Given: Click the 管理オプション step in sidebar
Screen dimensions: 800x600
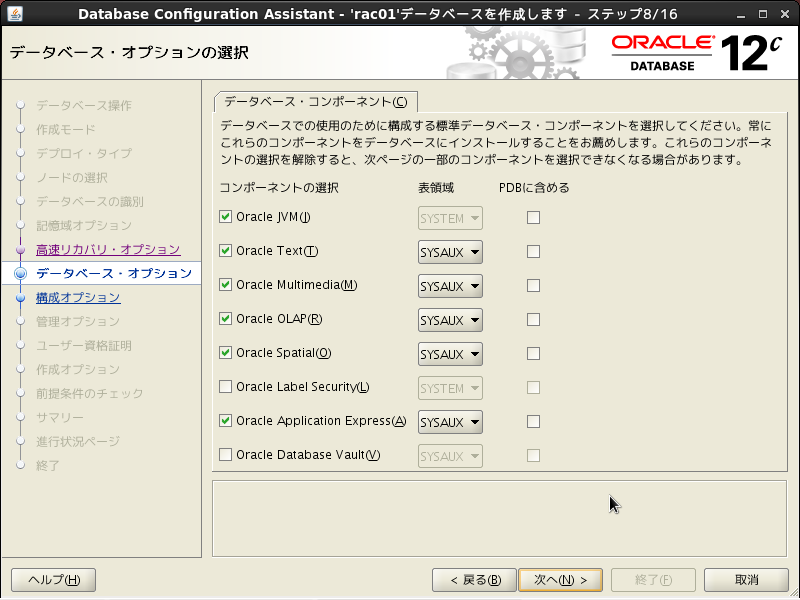Looking at the screenshot, I should pyautogui.click(x=78, y=321).
